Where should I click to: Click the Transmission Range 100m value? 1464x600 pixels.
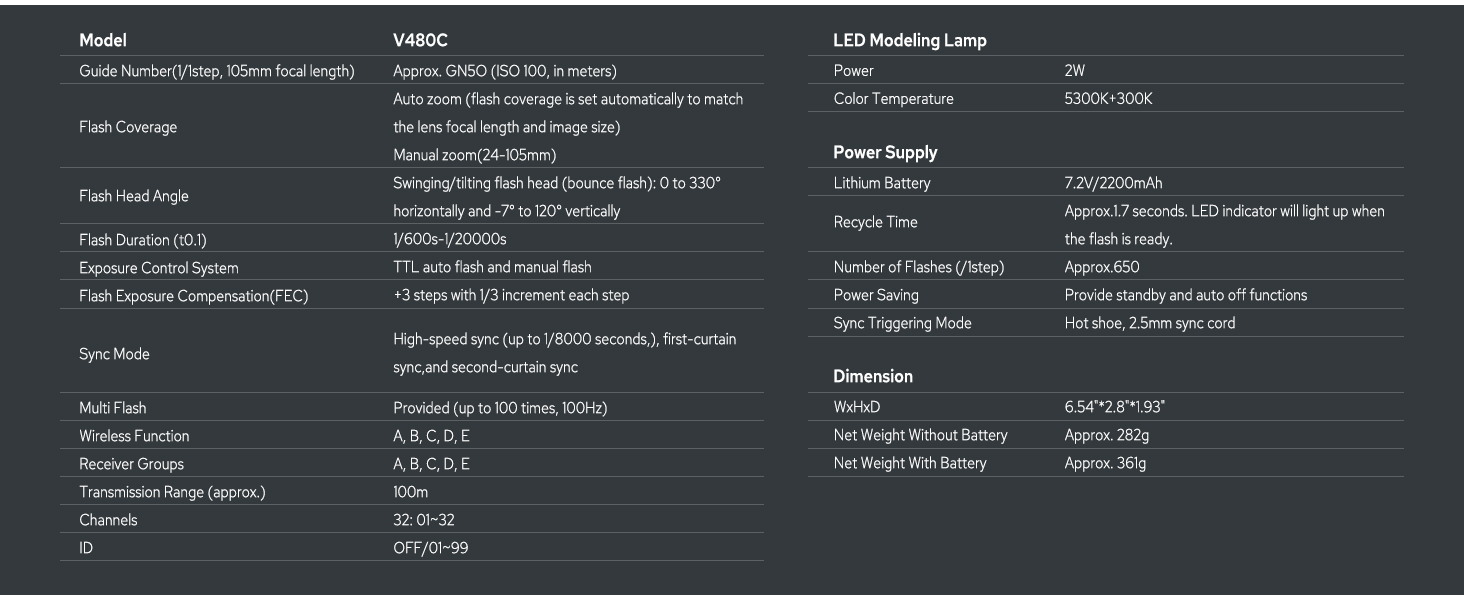410,492
